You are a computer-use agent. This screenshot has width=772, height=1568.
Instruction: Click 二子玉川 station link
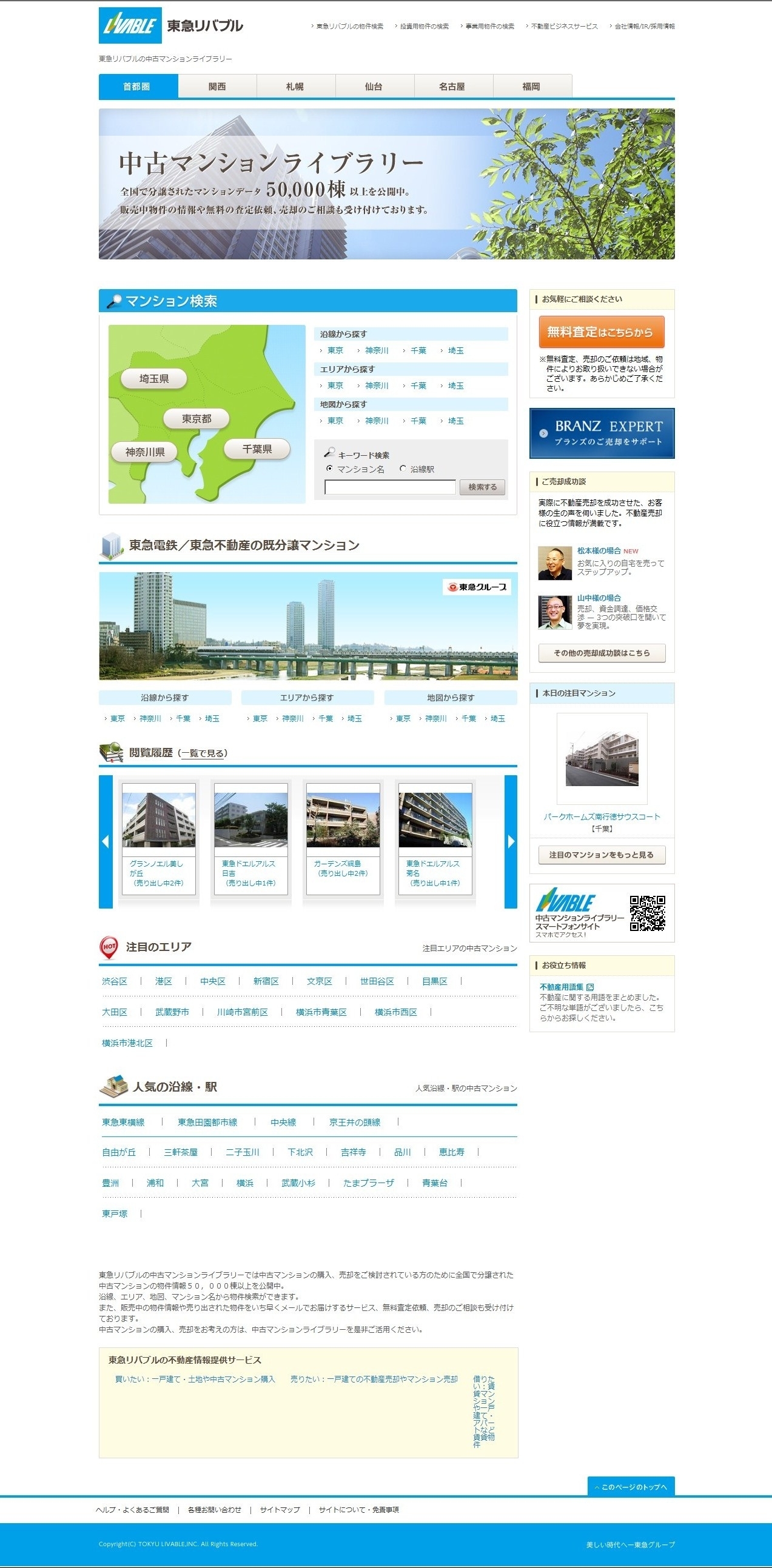(x=243, y=1152)
